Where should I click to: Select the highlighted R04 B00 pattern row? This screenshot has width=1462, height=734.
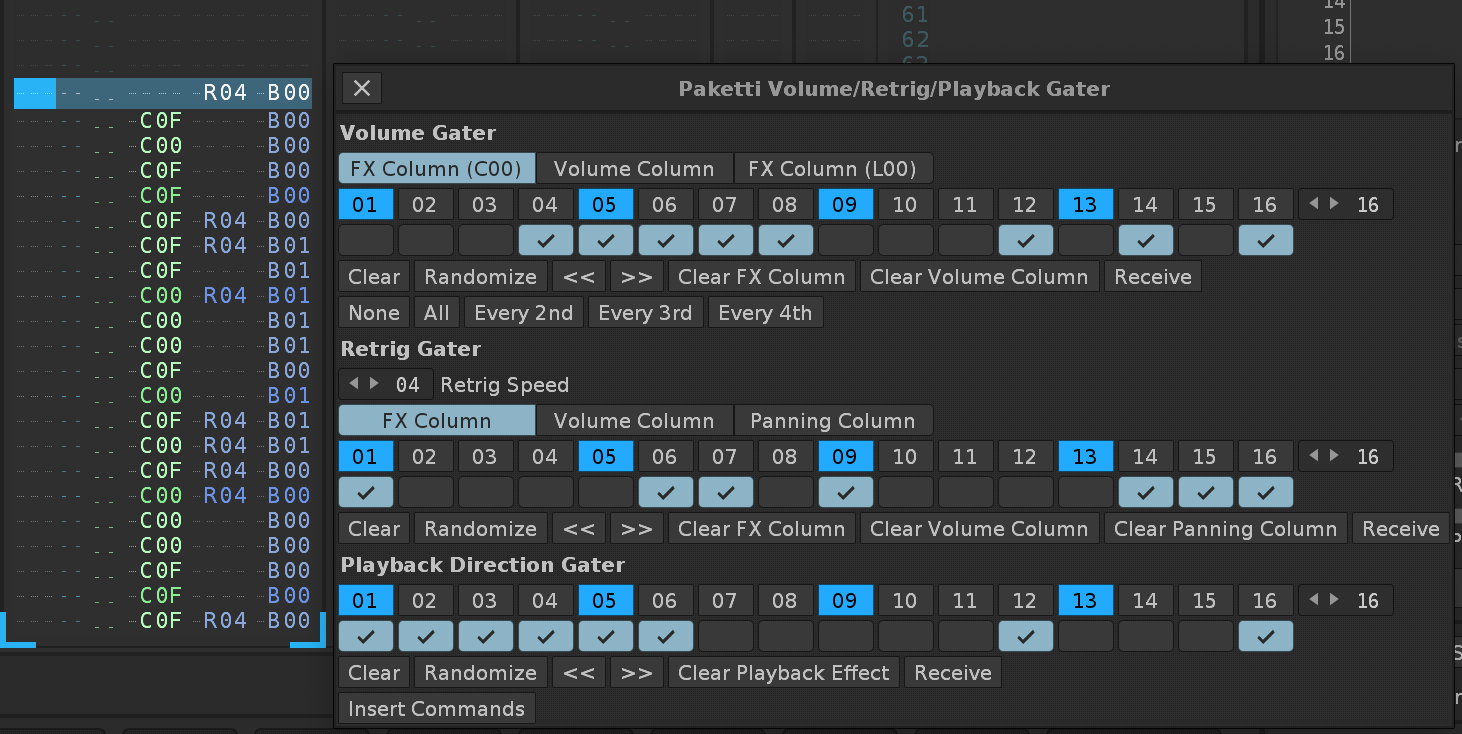(x=163, y=94)
